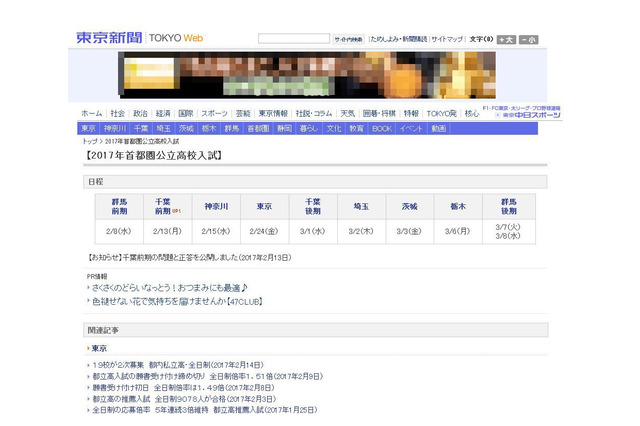Open 埼玉 in the schedule table header
The height and width of the screenshot is (426, 640).
click(x=361, y=206)
